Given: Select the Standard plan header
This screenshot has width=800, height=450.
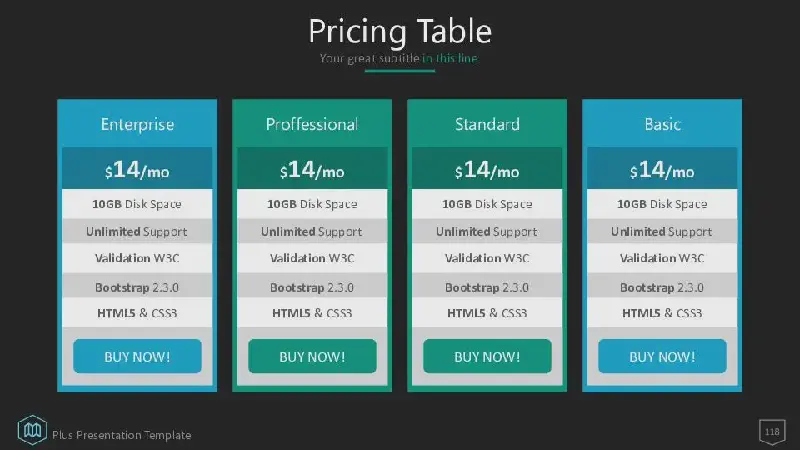Looking at the screenshot, I should coord(487,124).
